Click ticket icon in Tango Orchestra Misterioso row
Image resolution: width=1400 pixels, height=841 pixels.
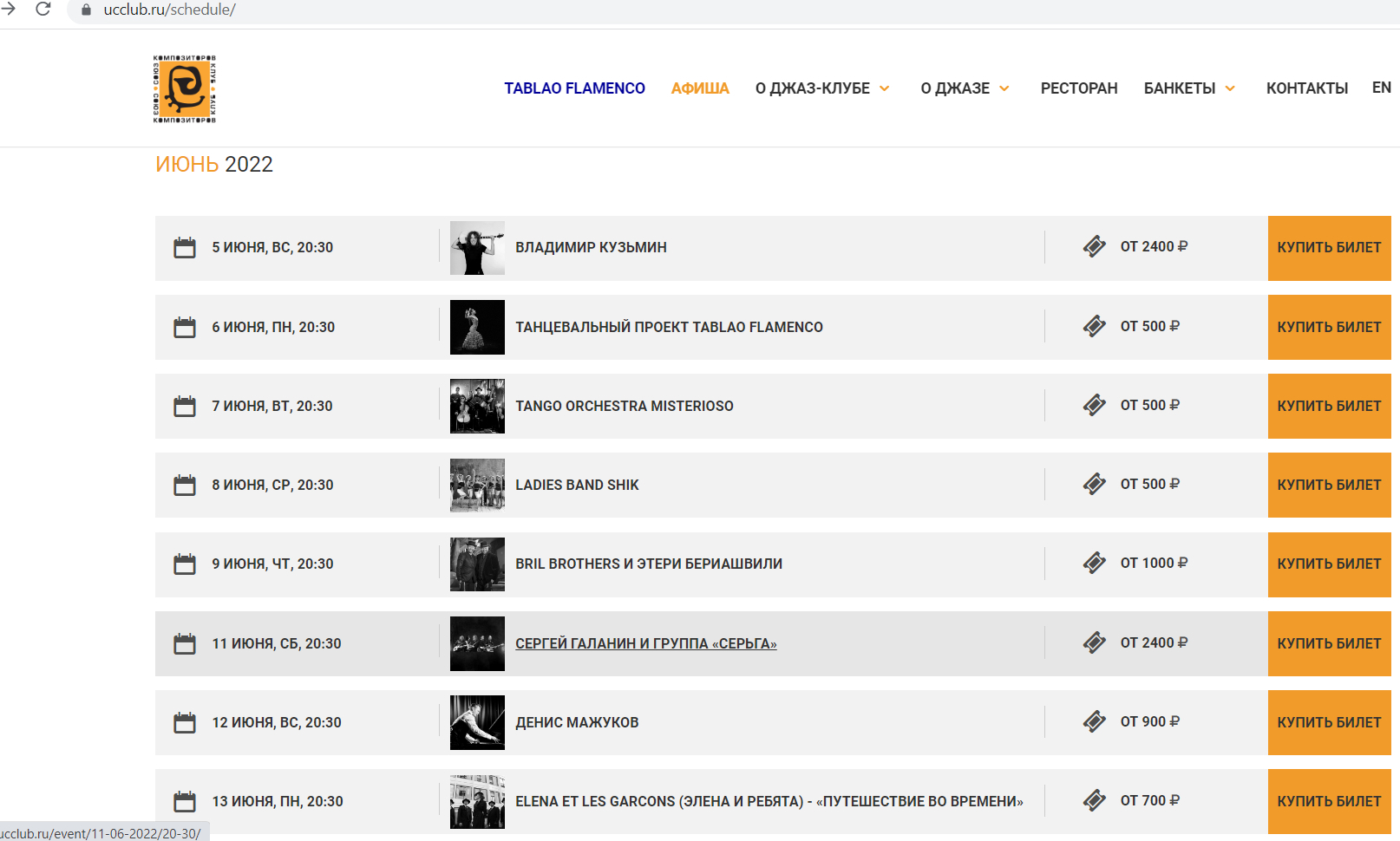pos(1095,405)
